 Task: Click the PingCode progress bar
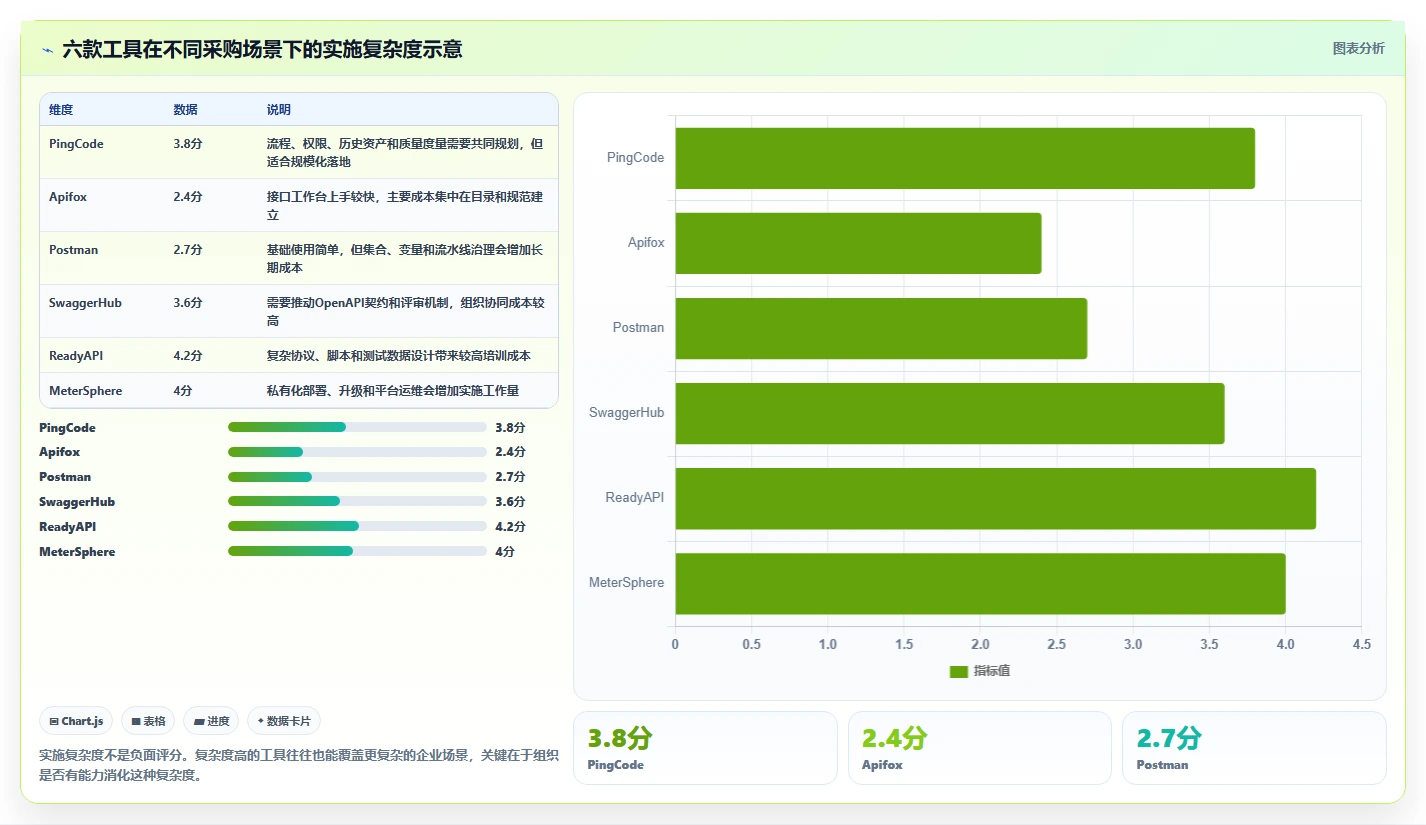pyautogui.click(x=357, y=427)
